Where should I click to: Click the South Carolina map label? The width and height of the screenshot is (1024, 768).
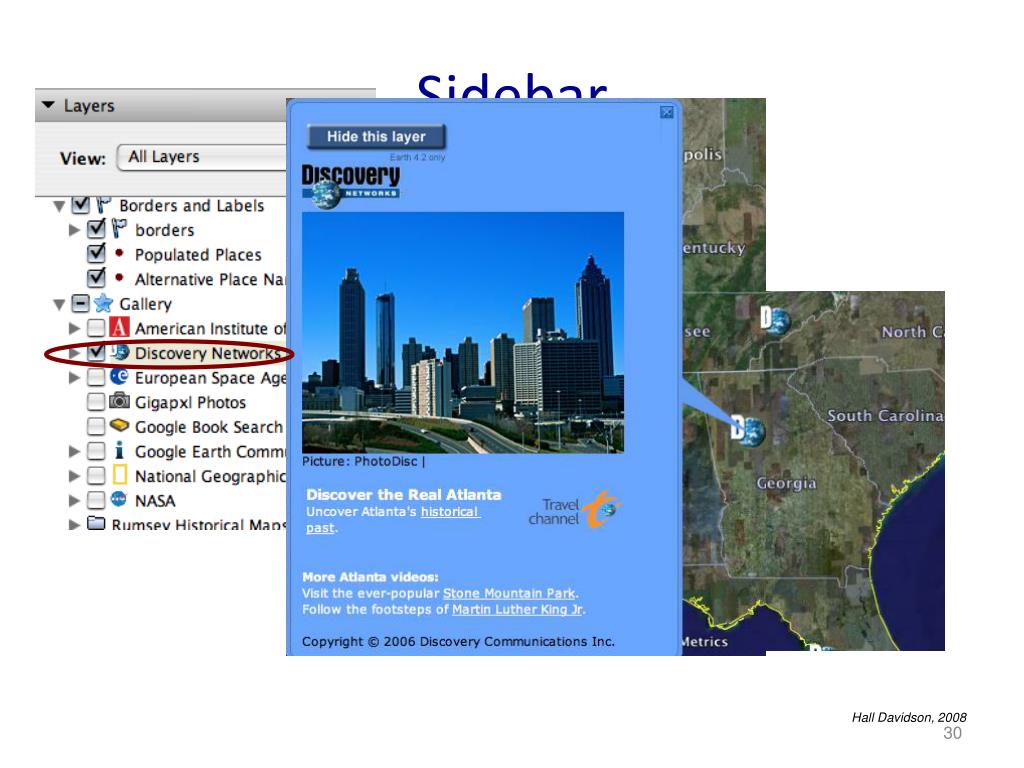click(x=885, y=416)
